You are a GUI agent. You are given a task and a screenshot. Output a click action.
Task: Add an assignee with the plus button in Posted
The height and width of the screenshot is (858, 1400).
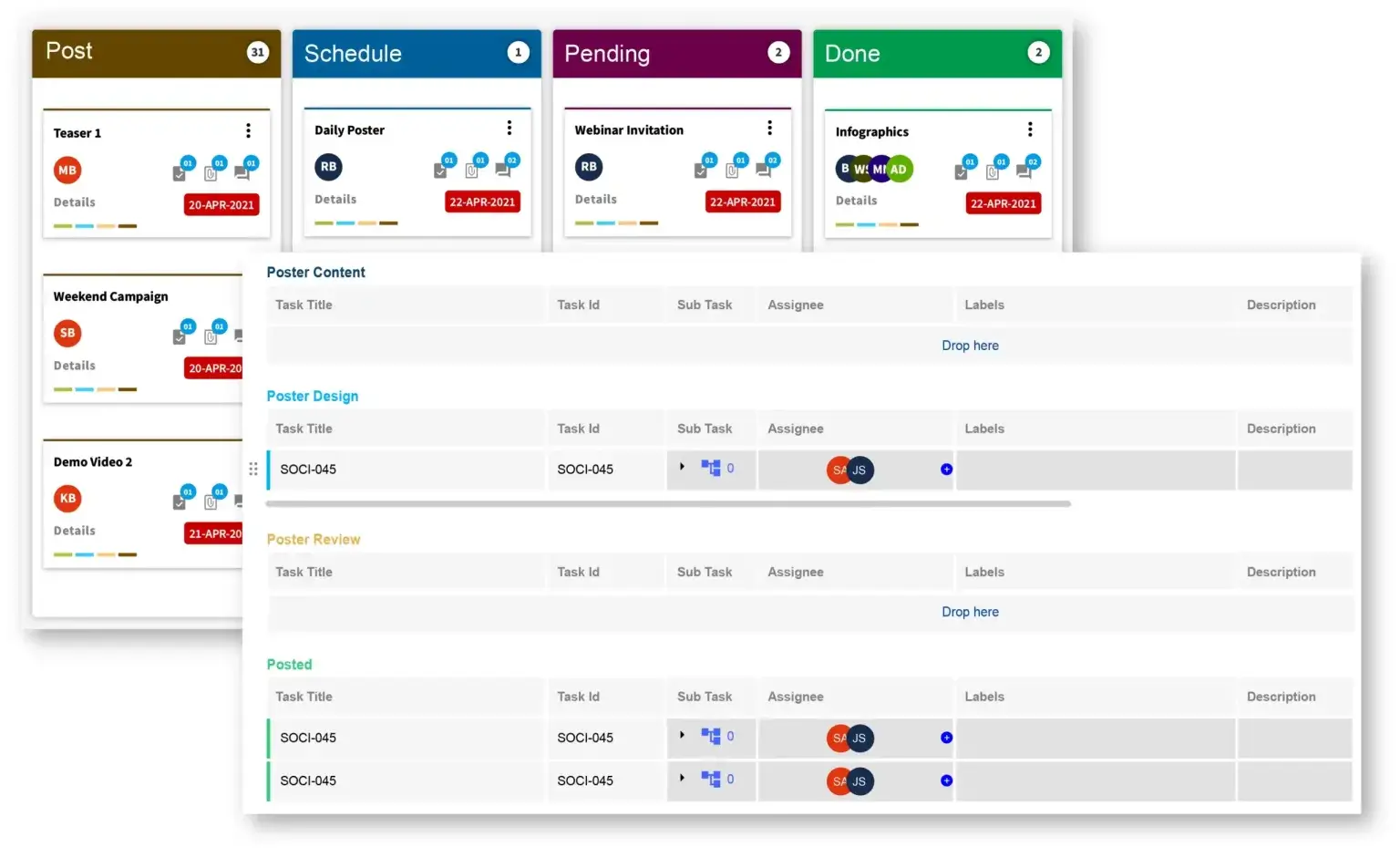tap(946, 738)
